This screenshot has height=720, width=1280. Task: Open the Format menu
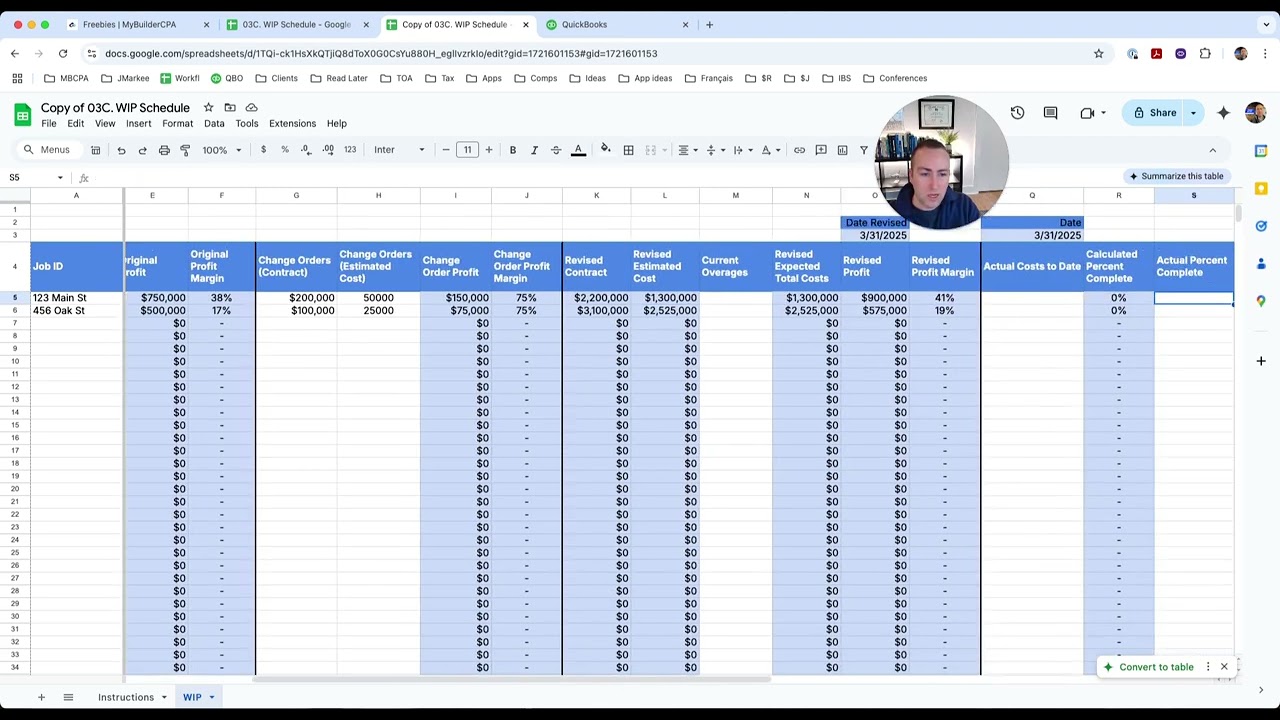point(177,124)
